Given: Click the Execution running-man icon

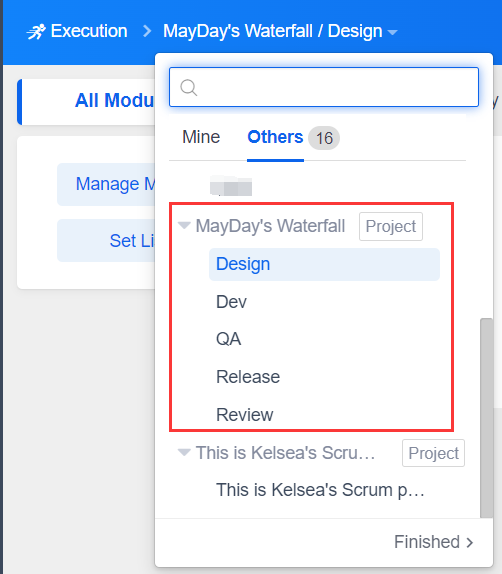Looking at the screenshot, I should [36, 31].
